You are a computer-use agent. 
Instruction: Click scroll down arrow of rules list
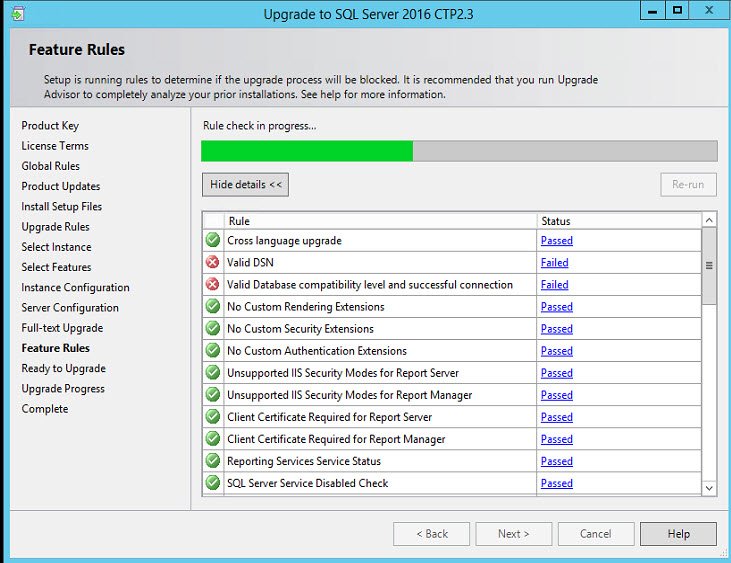point(709,488)
